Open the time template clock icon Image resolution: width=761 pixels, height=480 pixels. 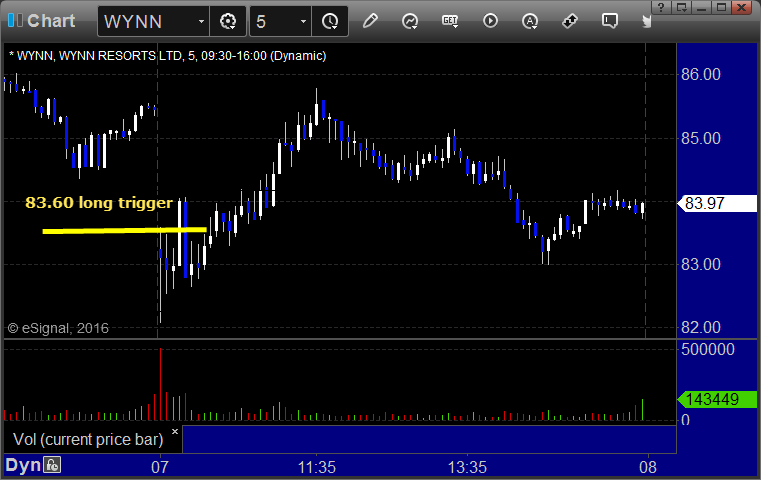(x=330, y=21)
